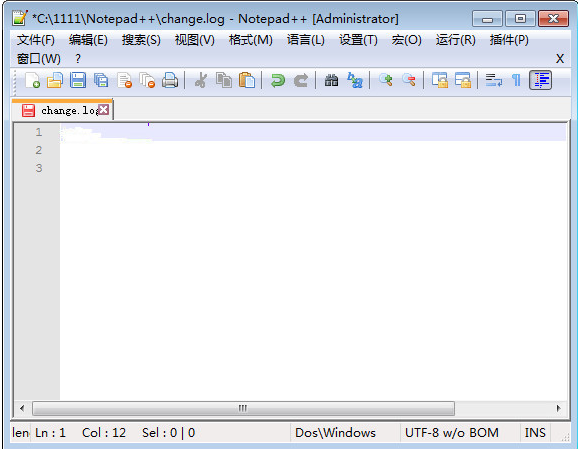Click the INS mode in status bar

[x=535, y=432]
